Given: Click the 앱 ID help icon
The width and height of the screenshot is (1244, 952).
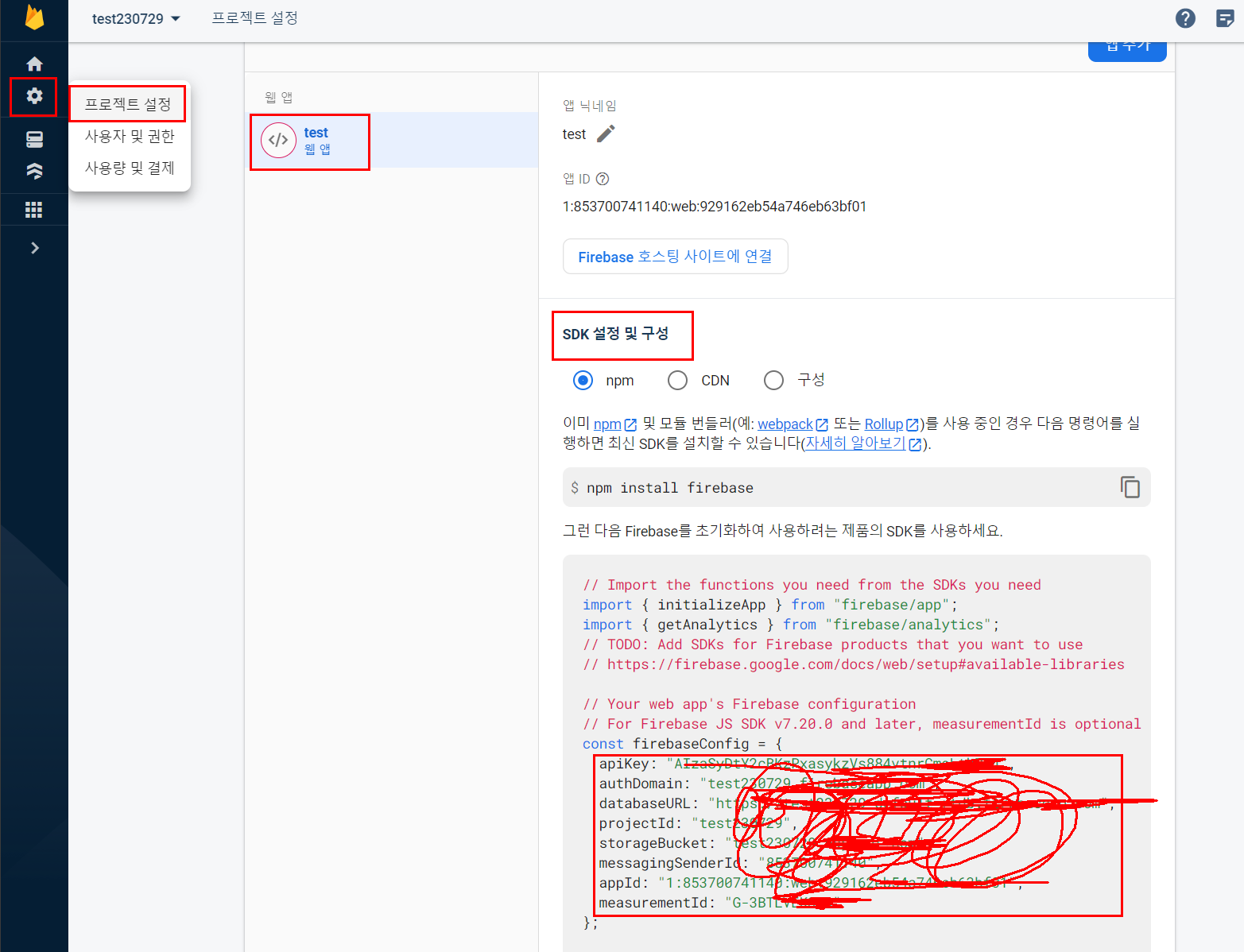Looking at the screenshot, I should coord(603,179).
